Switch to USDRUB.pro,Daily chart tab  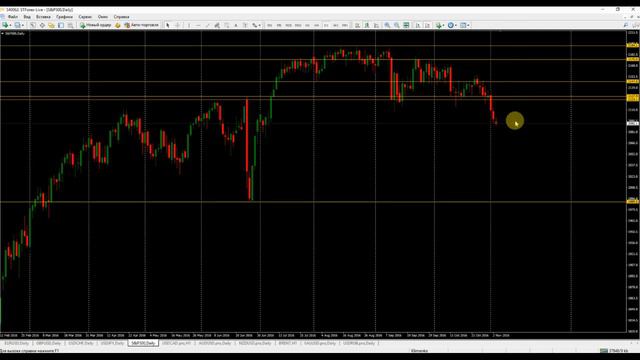pos(359,343)
